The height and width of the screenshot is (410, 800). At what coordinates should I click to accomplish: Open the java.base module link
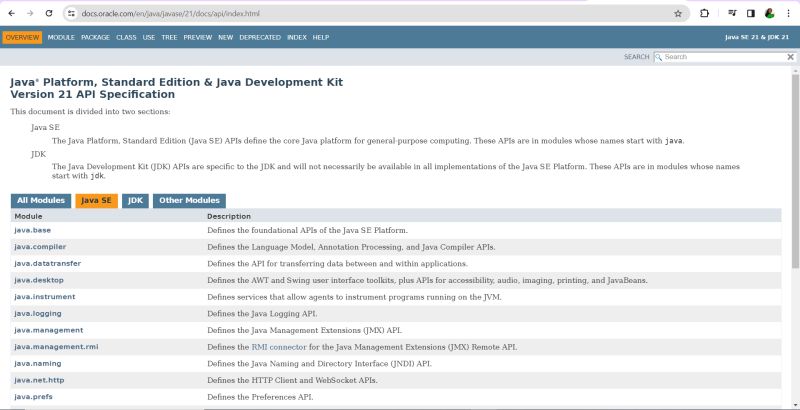click(32, 230)
